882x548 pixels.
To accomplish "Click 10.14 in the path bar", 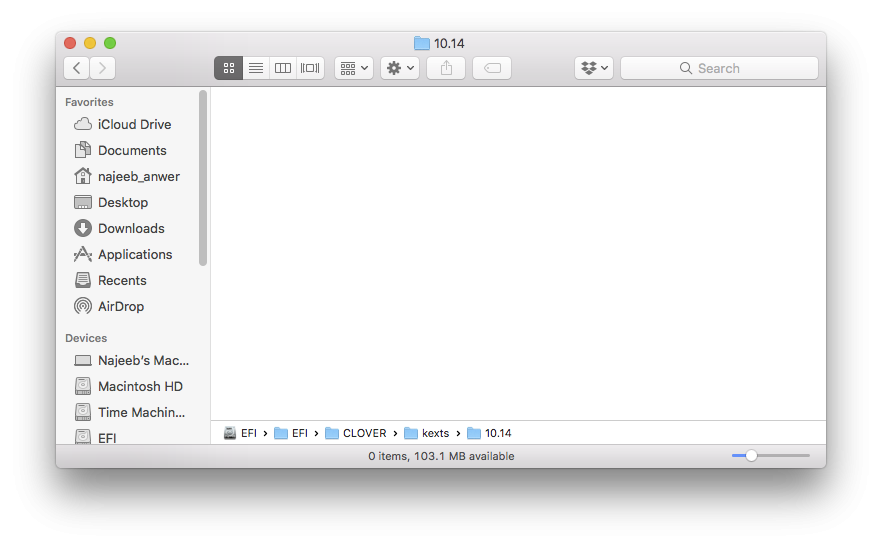I will [x=489, y=433].
